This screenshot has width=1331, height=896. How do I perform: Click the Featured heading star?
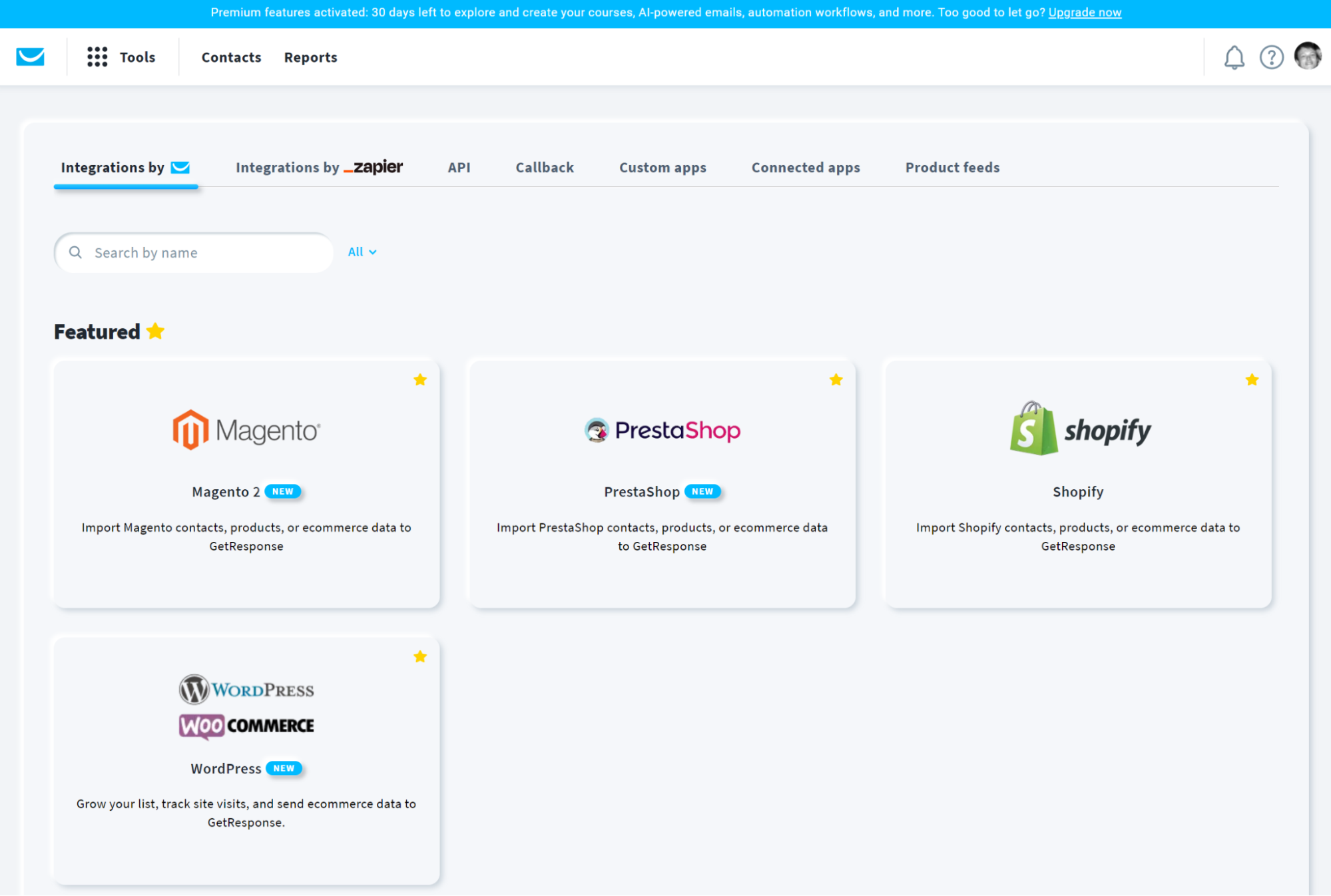pyautogui.click(x=155, y=331)
